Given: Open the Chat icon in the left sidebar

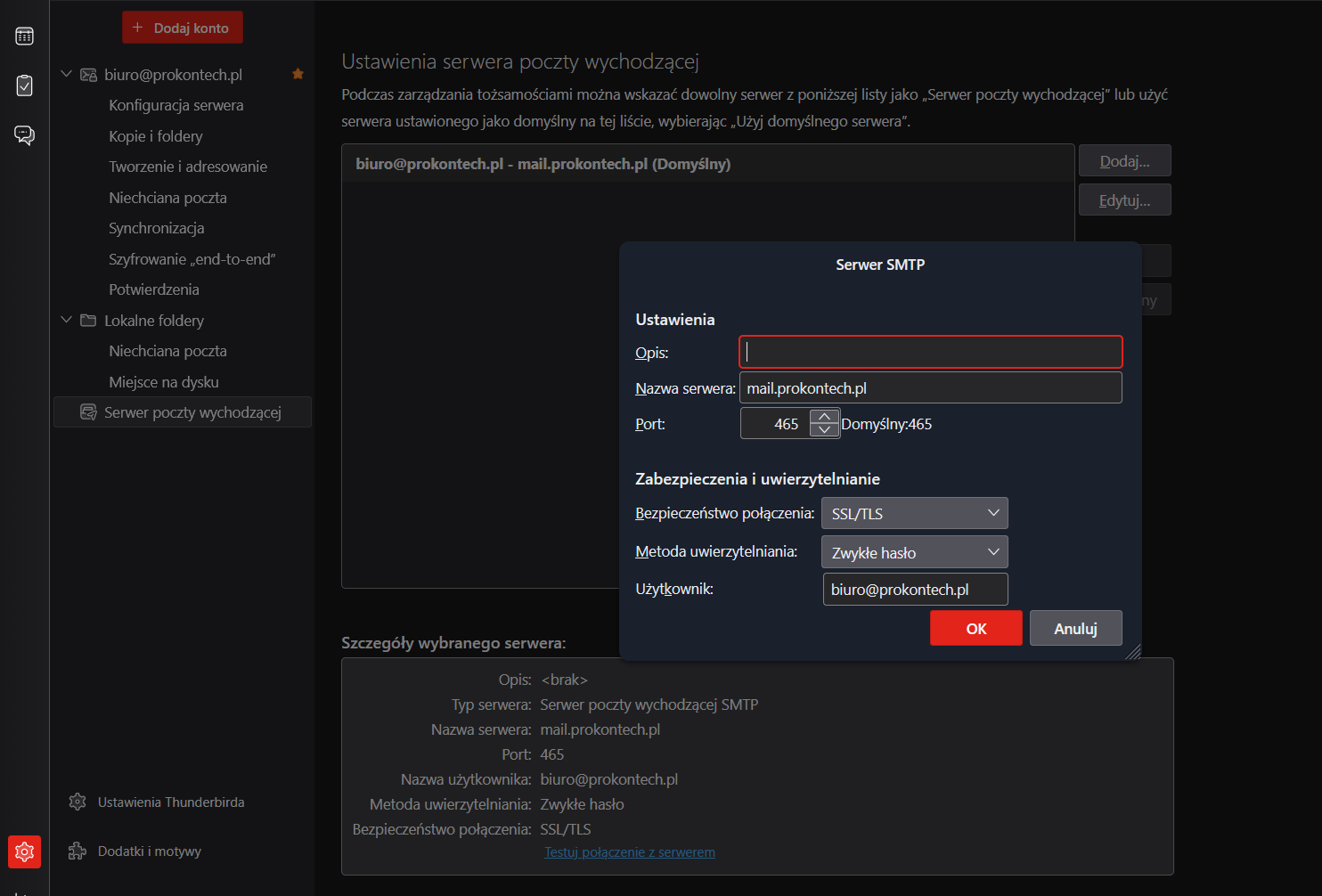Looking at the screenshot, I should (24, 135).
